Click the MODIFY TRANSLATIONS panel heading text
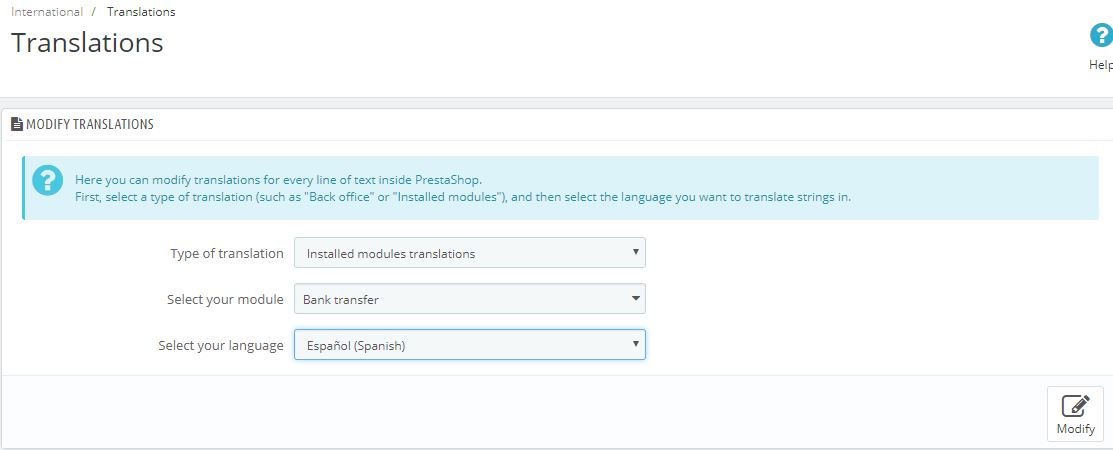This screenshot has height=450, width=1113. (90, 125)
